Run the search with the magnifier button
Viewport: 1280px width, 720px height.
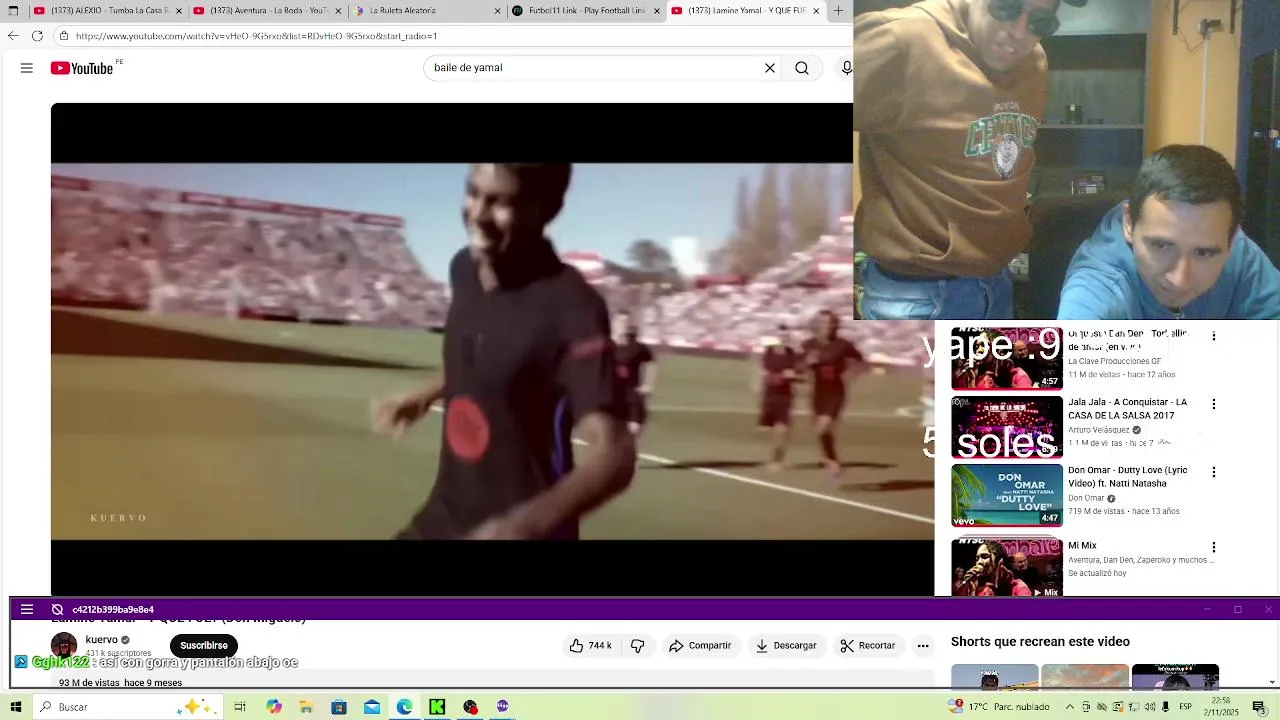click(802, 68)
